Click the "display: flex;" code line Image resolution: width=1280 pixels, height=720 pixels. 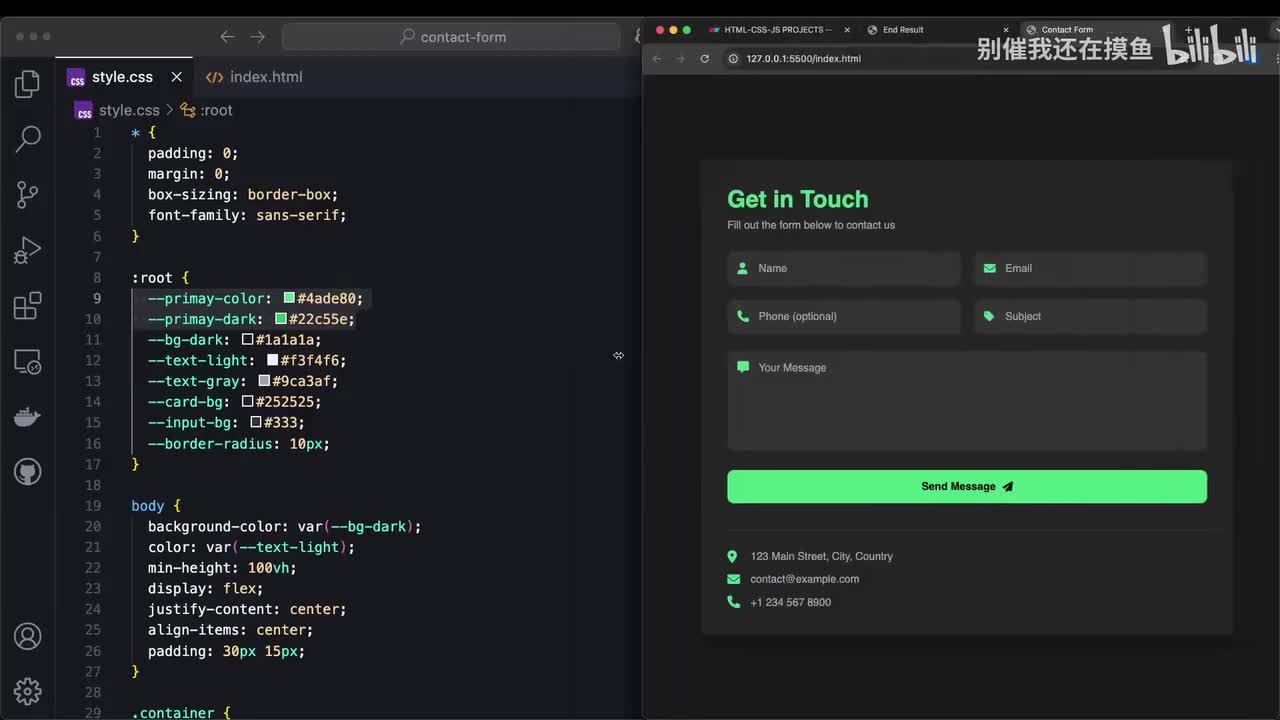click(x=206, y=589)
